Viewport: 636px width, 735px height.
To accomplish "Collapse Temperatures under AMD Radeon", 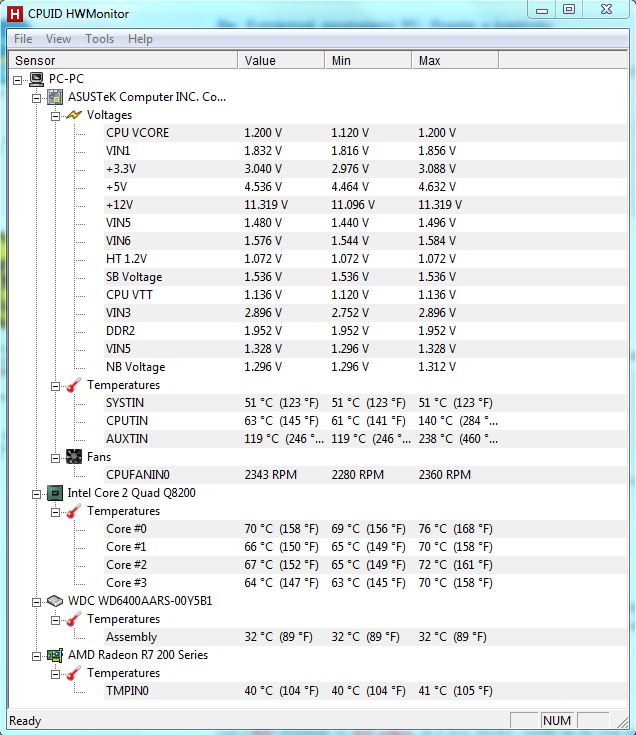I will pyautogui.click(x=55, y=674).
